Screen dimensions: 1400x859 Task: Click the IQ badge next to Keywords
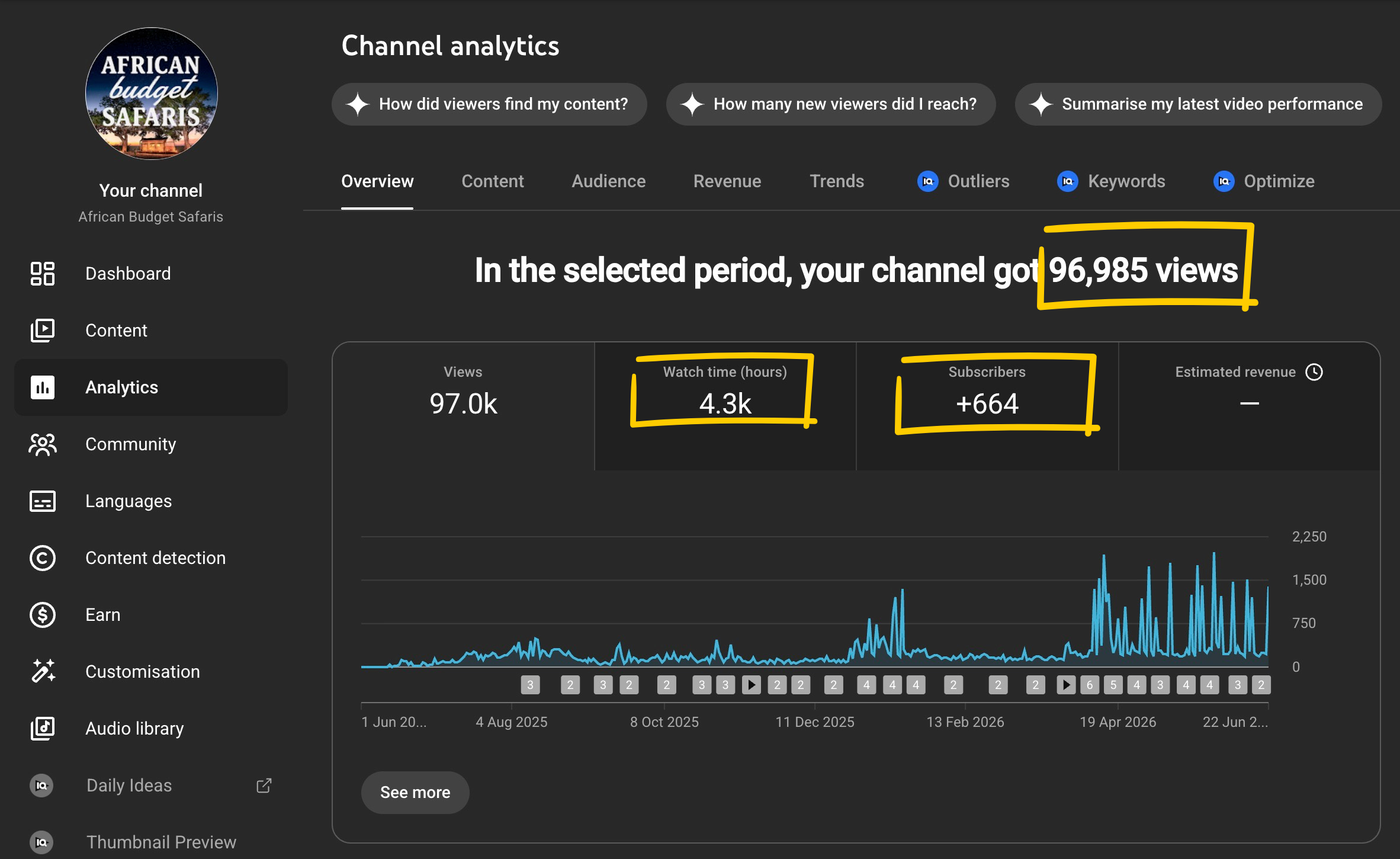coord(1068,181)
